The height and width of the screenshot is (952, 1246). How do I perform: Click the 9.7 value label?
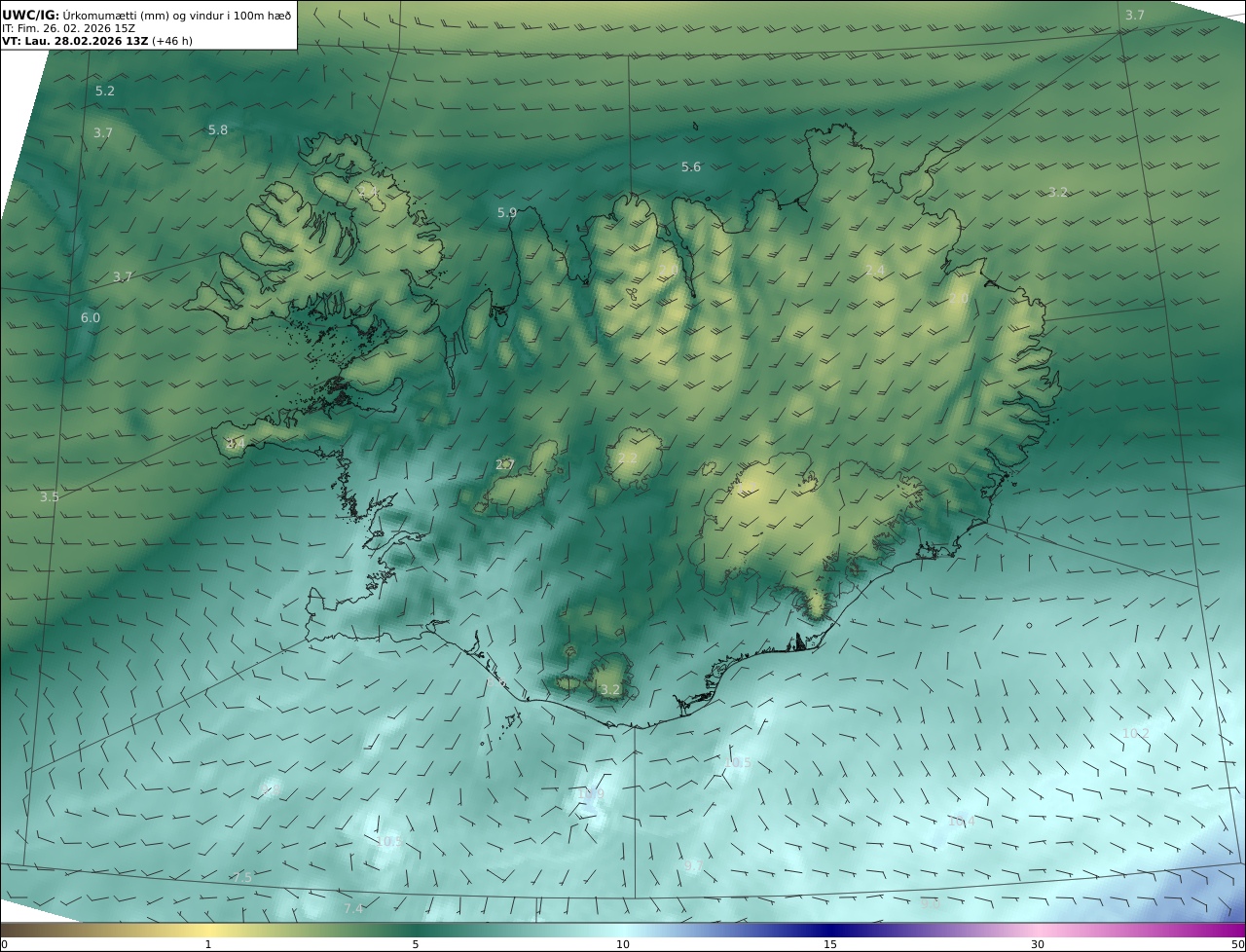[694, 865]
